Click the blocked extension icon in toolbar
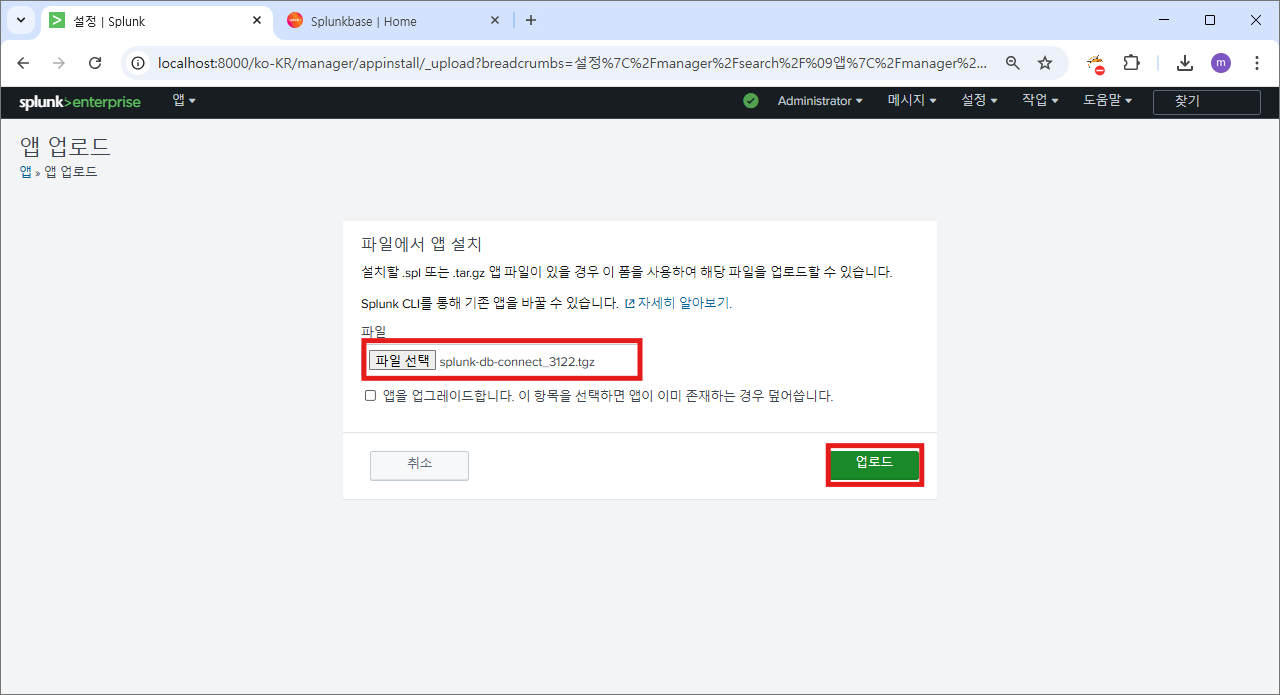Image resolution: width=1280 pixels, height=695 pixels. tap(1097, 64)
